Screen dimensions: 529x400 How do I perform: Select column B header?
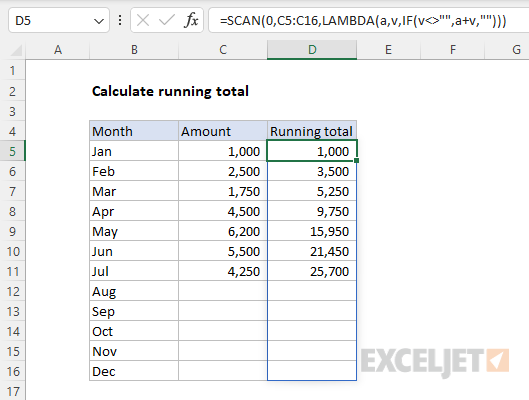(134, 50)
